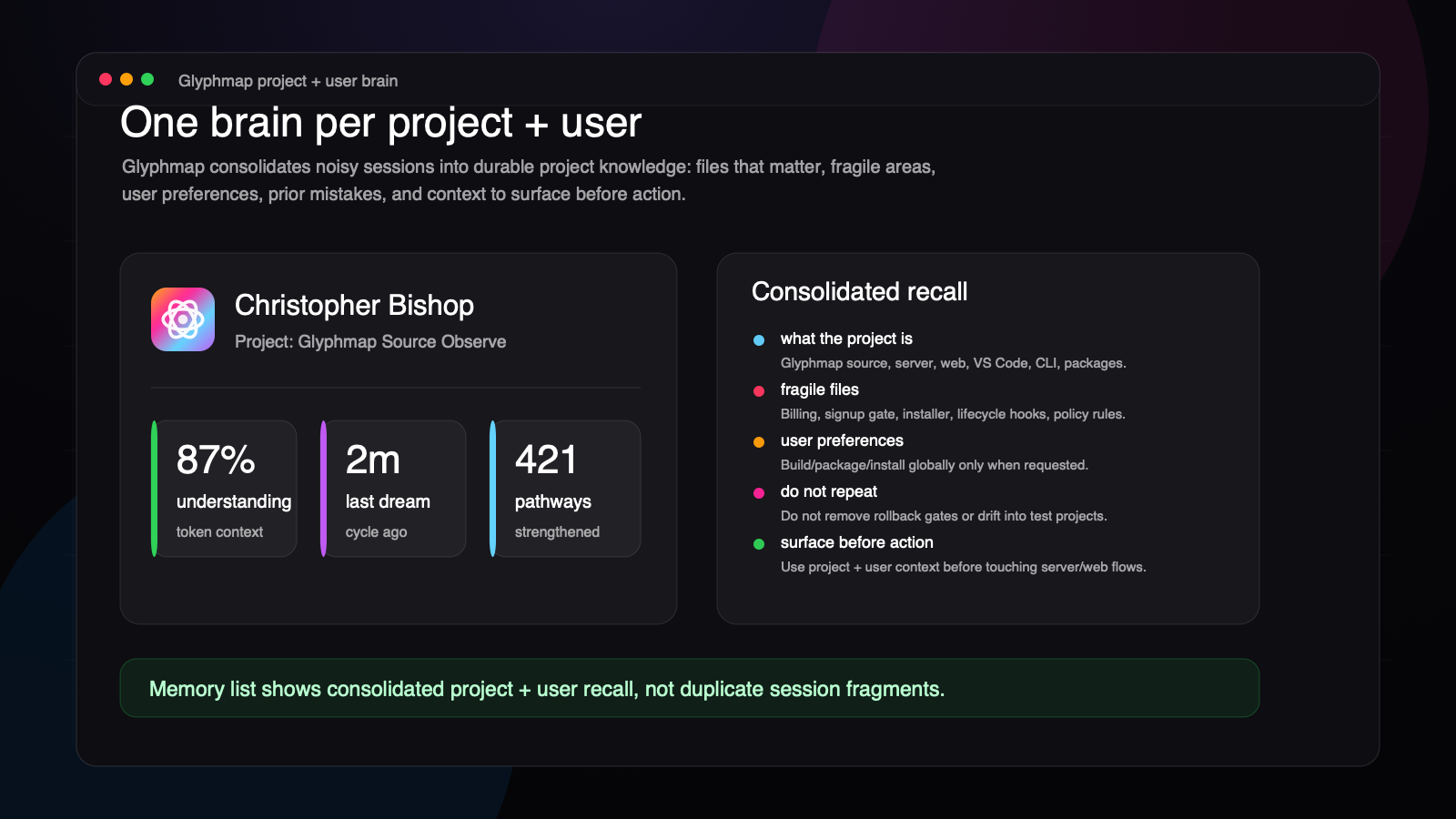This screenshot has width=1456, height=819.
Task: Click the Glyphmap atom logo icon
Action: coord(183,319)
